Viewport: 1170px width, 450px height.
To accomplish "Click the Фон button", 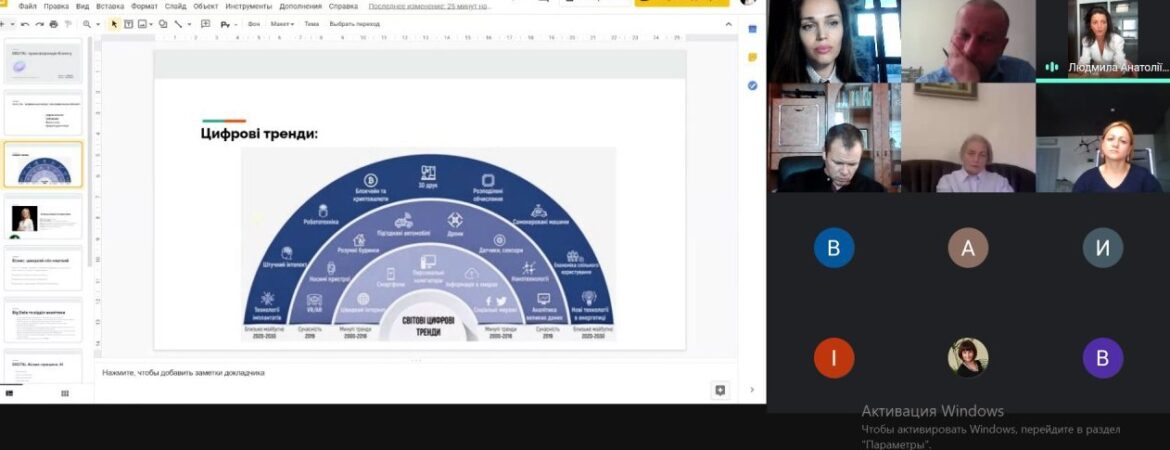I will pyautogui.click(x=254, y=24).
